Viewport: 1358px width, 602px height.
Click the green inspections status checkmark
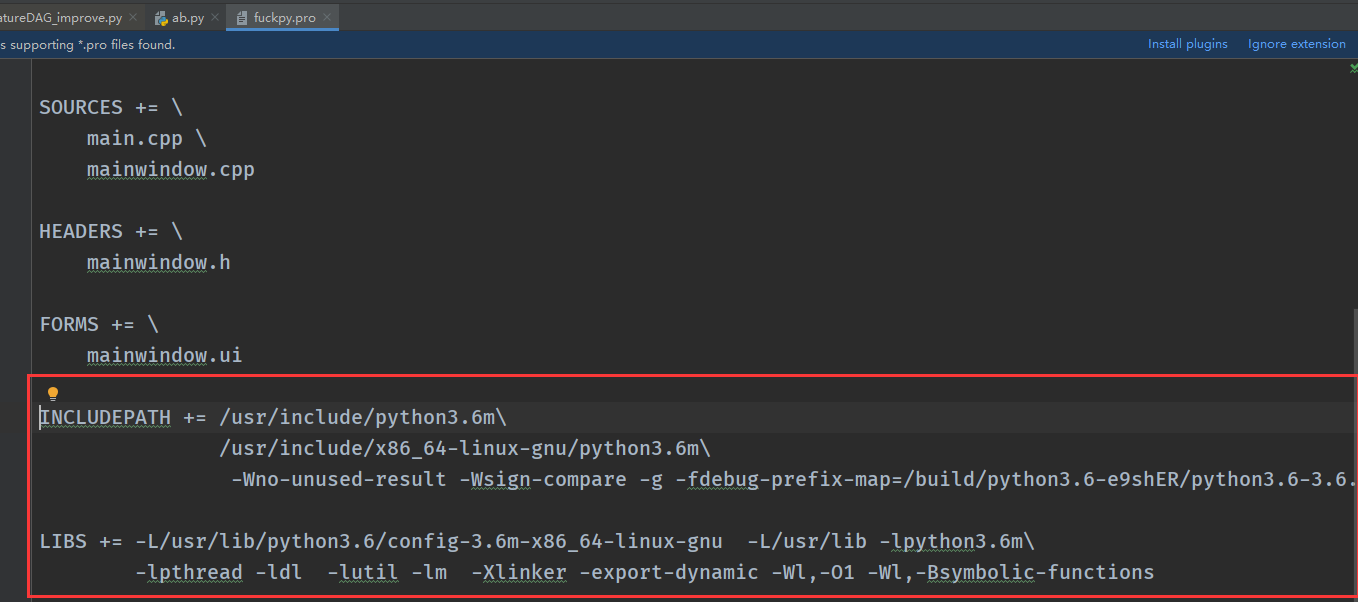coord(1353,68)
